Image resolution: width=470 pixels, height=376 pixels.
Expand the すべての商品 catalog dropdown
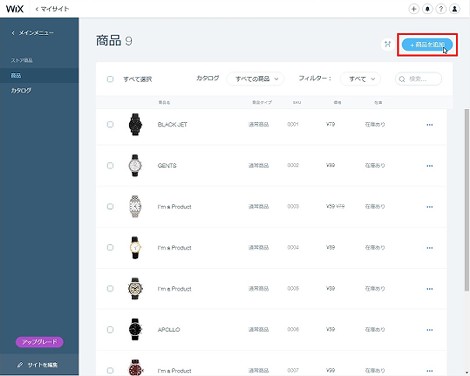255,79
